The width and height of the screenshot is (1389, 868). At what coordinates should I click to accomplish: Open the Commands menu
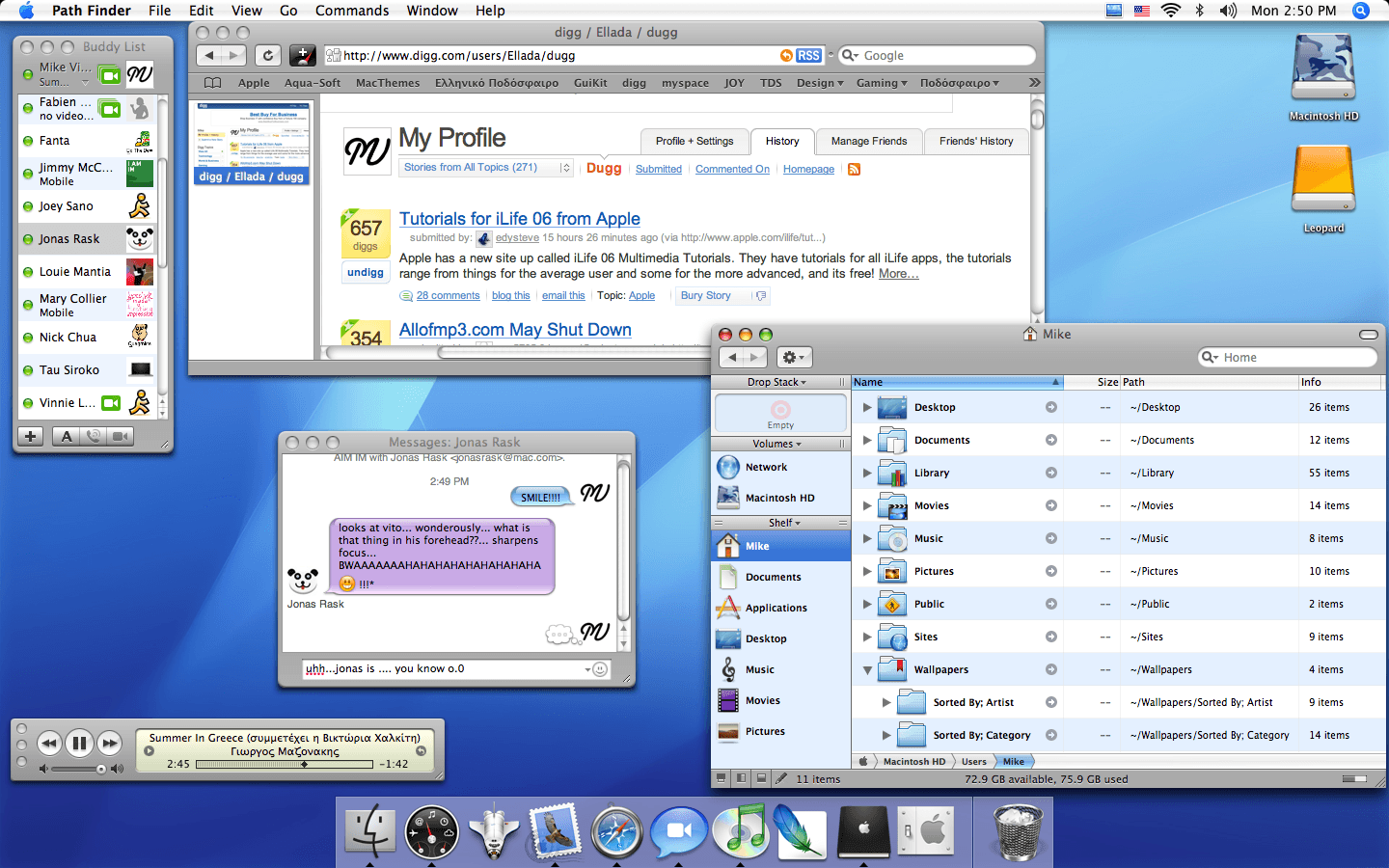tap(352, 11)
